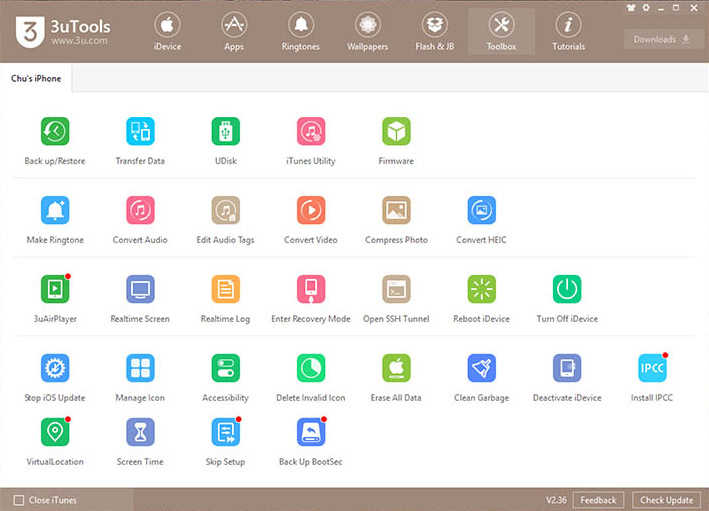Screen dimensions: 709x511
Task: Launch 3uAirPlayer
Action: [55, 289]
